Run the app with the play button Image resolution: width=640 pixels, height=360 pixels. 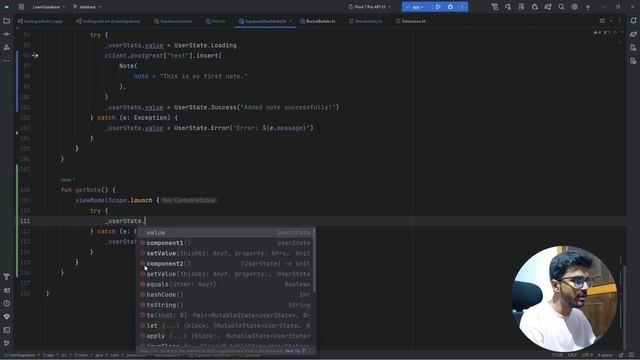point(438,7)
